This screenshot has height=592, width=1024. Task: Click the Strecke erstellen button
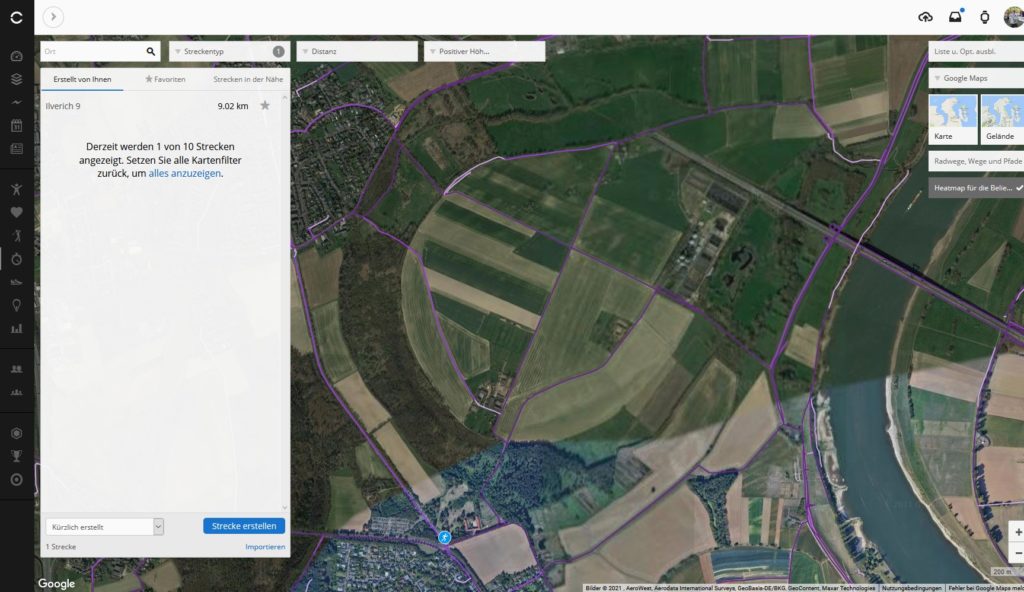coord(244,526)
